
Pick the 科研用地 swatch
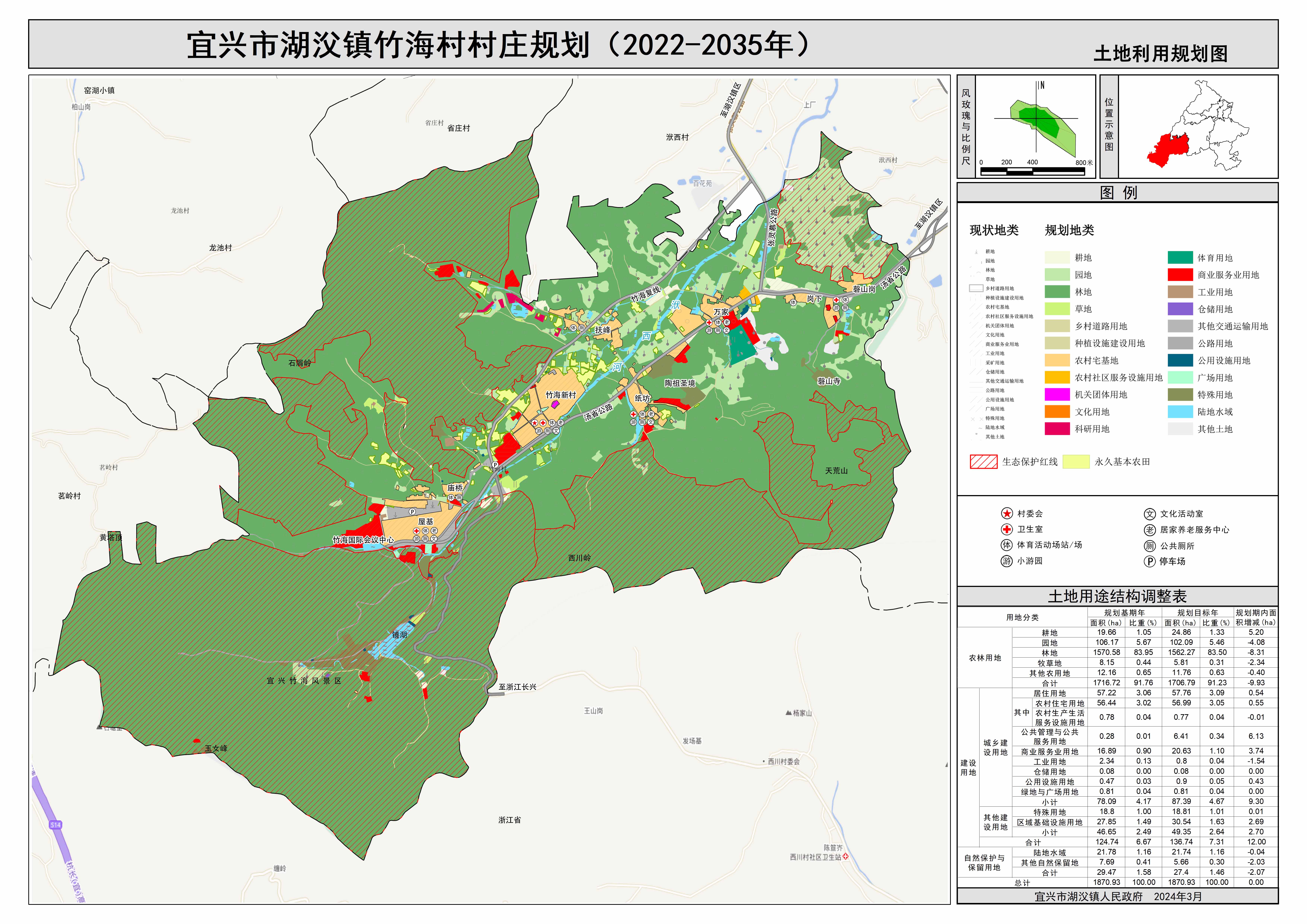(x=1057, y=429)
